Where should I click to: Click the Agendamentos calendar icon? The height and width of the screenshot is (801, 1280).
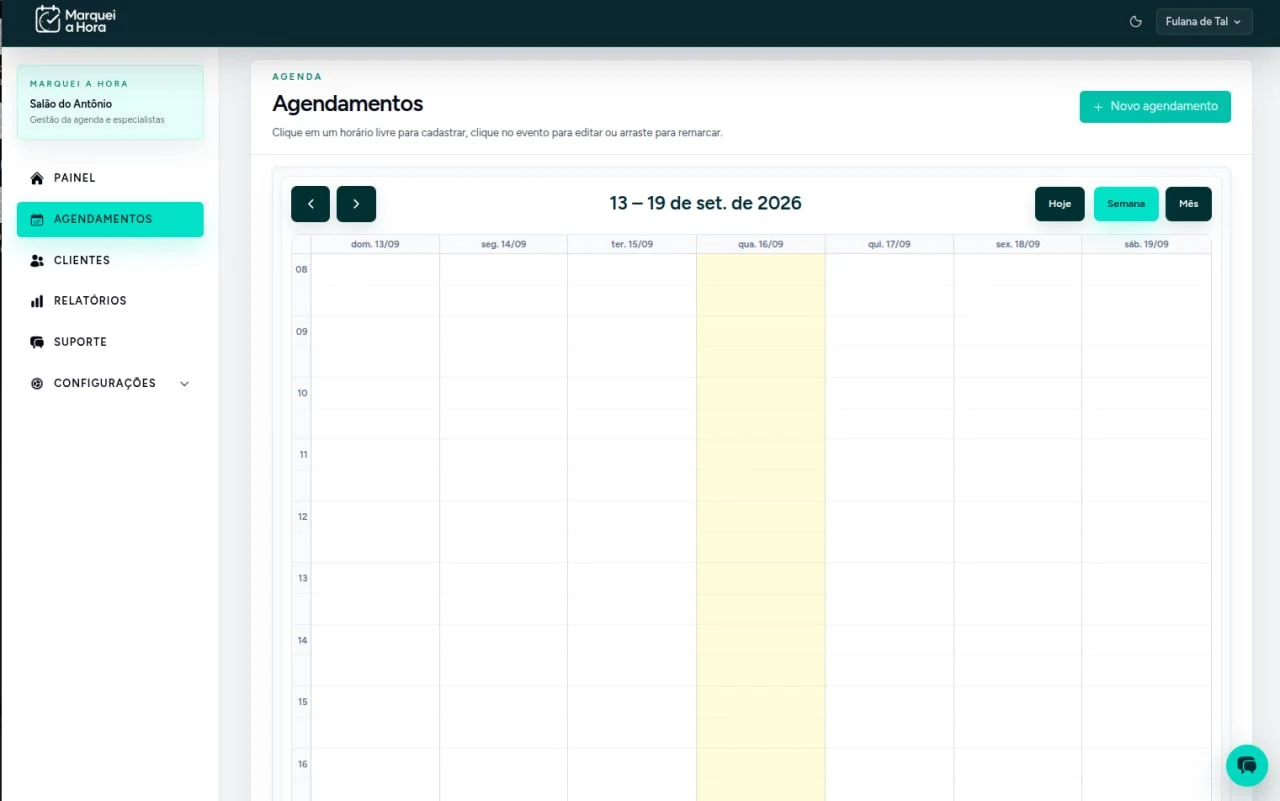(37, 219)
